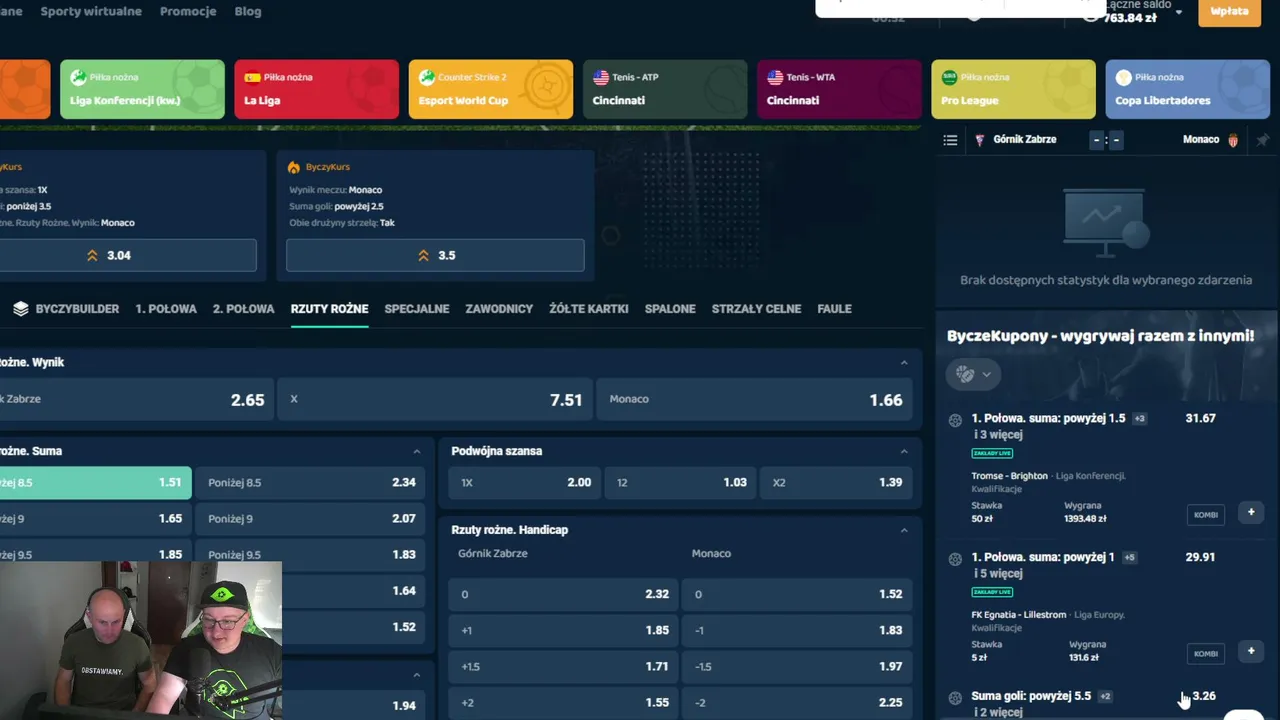
Task: Switch to the Żółte Kartki tab
Action: [x=589, y=309]
